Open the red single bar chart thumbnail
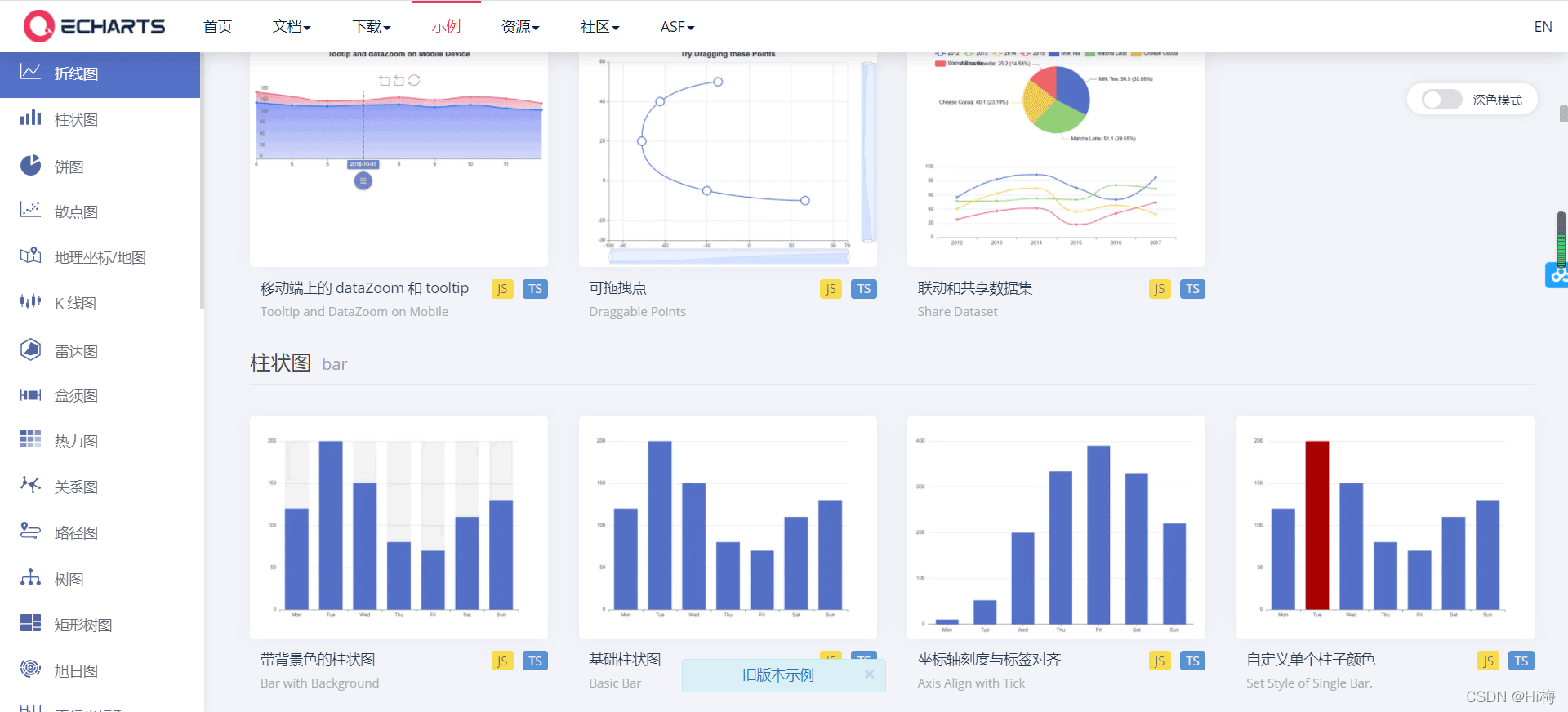The image size is (1568, 712). [1385, 527]
